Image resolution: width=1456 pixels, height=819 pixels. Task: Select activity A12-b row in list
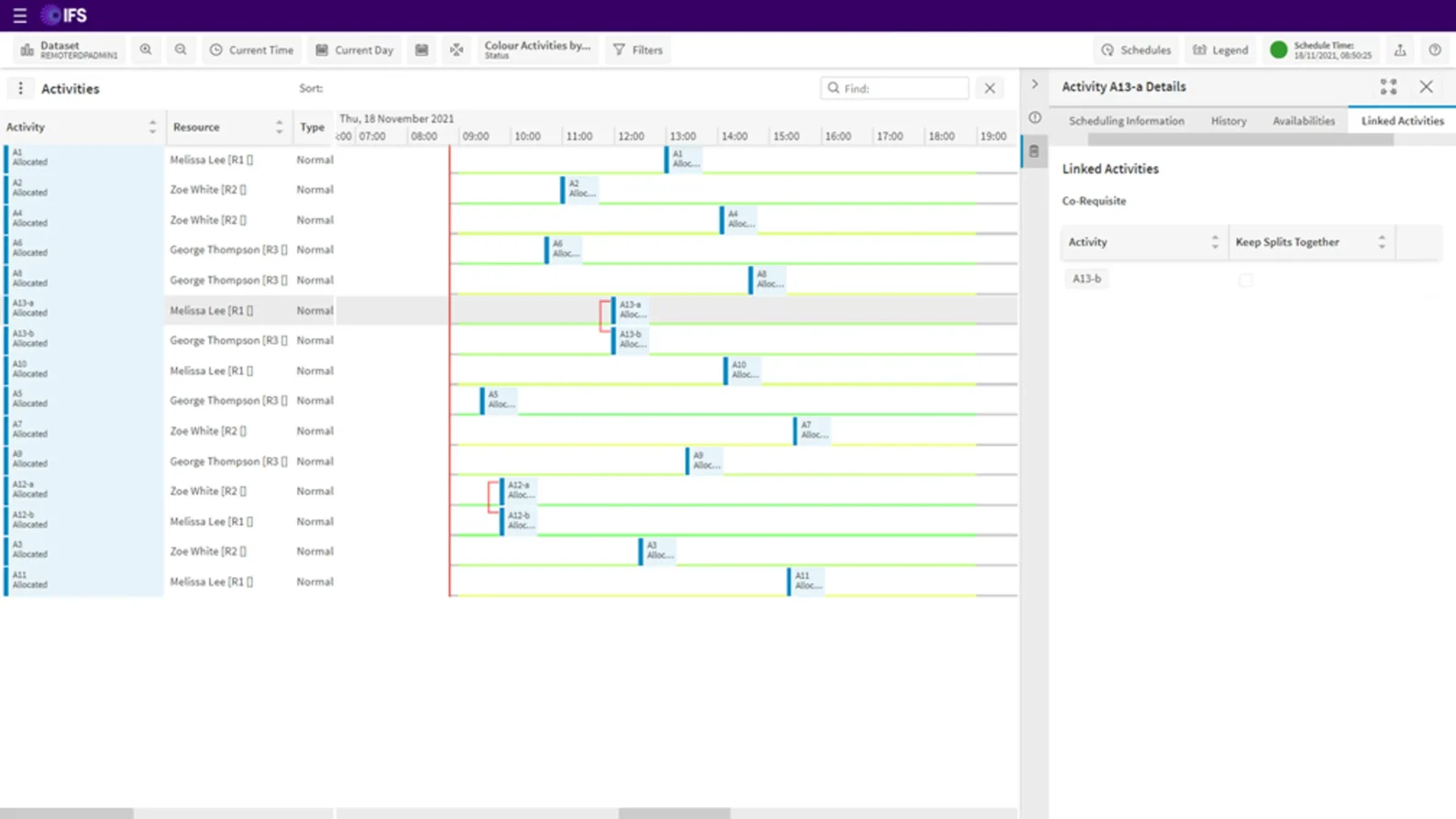pyautogui.click(x=83, y=521)
